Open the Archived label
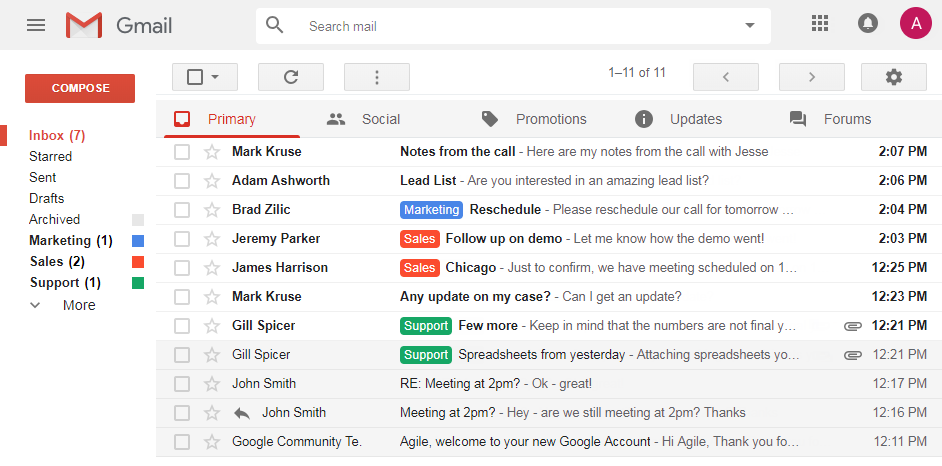Image resolution: width=942 pixels, height=466 pixels. [54, 220]
